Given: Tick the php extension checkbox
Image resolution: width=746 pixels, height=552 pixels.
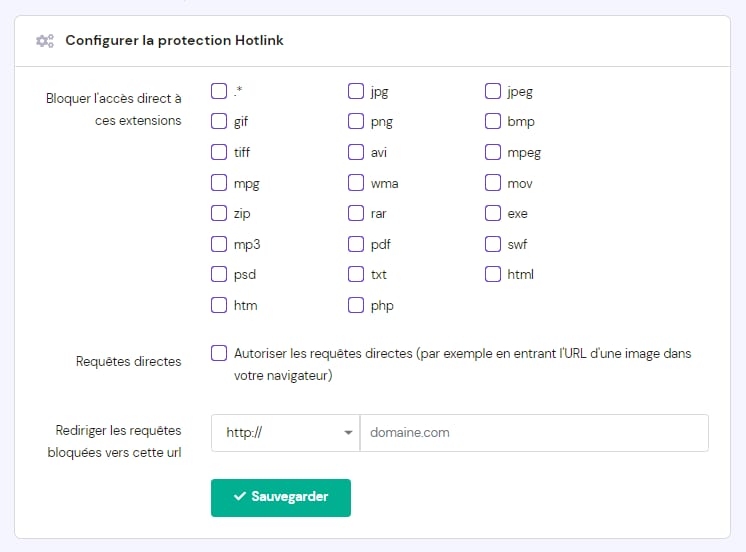Looking at the screenshot, I should (356, 305).
